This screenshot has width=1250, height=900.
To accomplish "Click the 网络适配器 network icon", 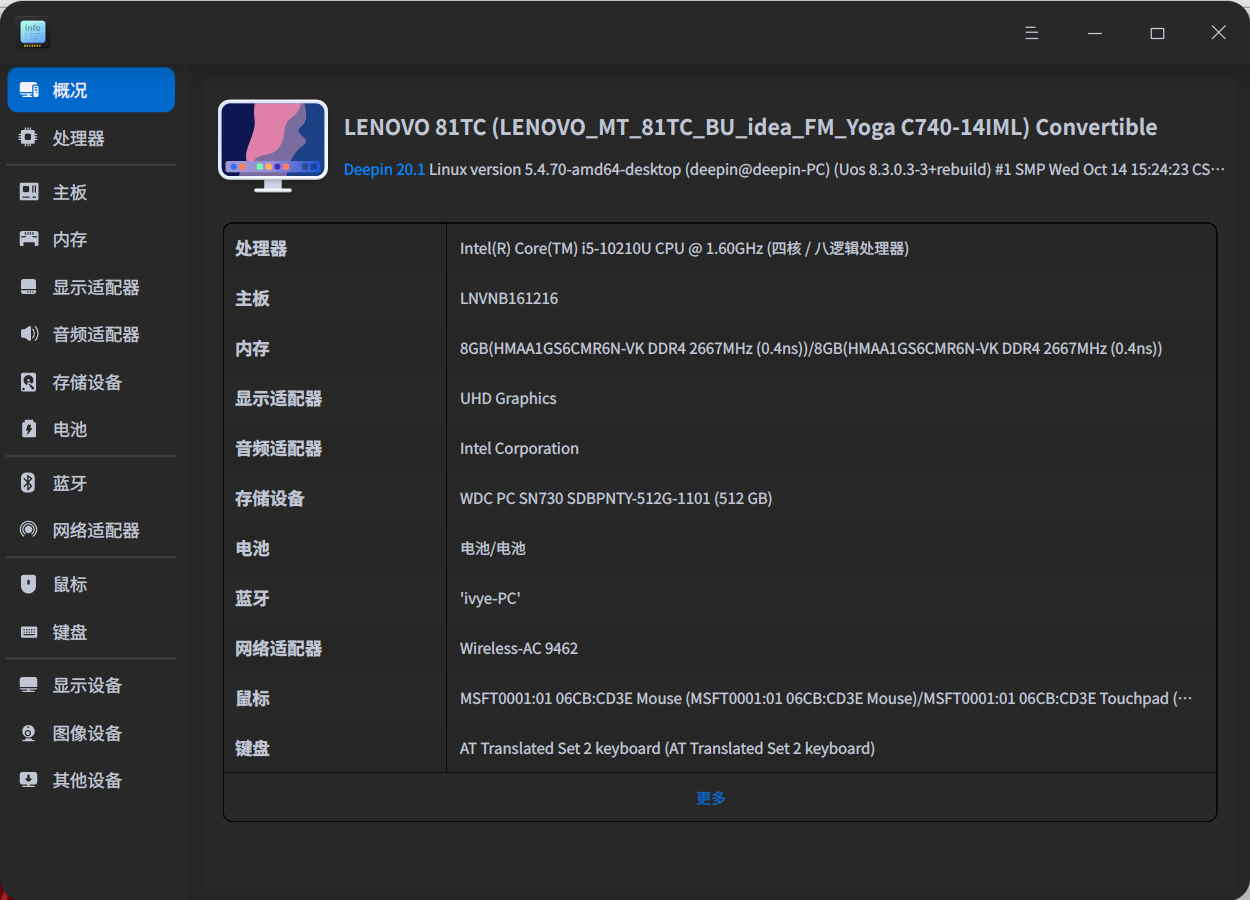I will (x=29, y=530).
